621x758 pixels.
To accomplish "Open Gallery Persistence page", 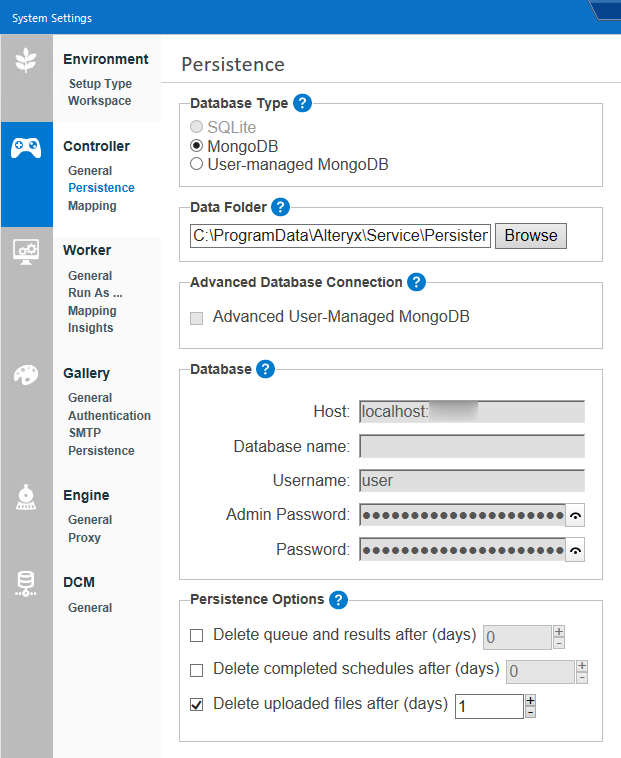I will (101, 451).
